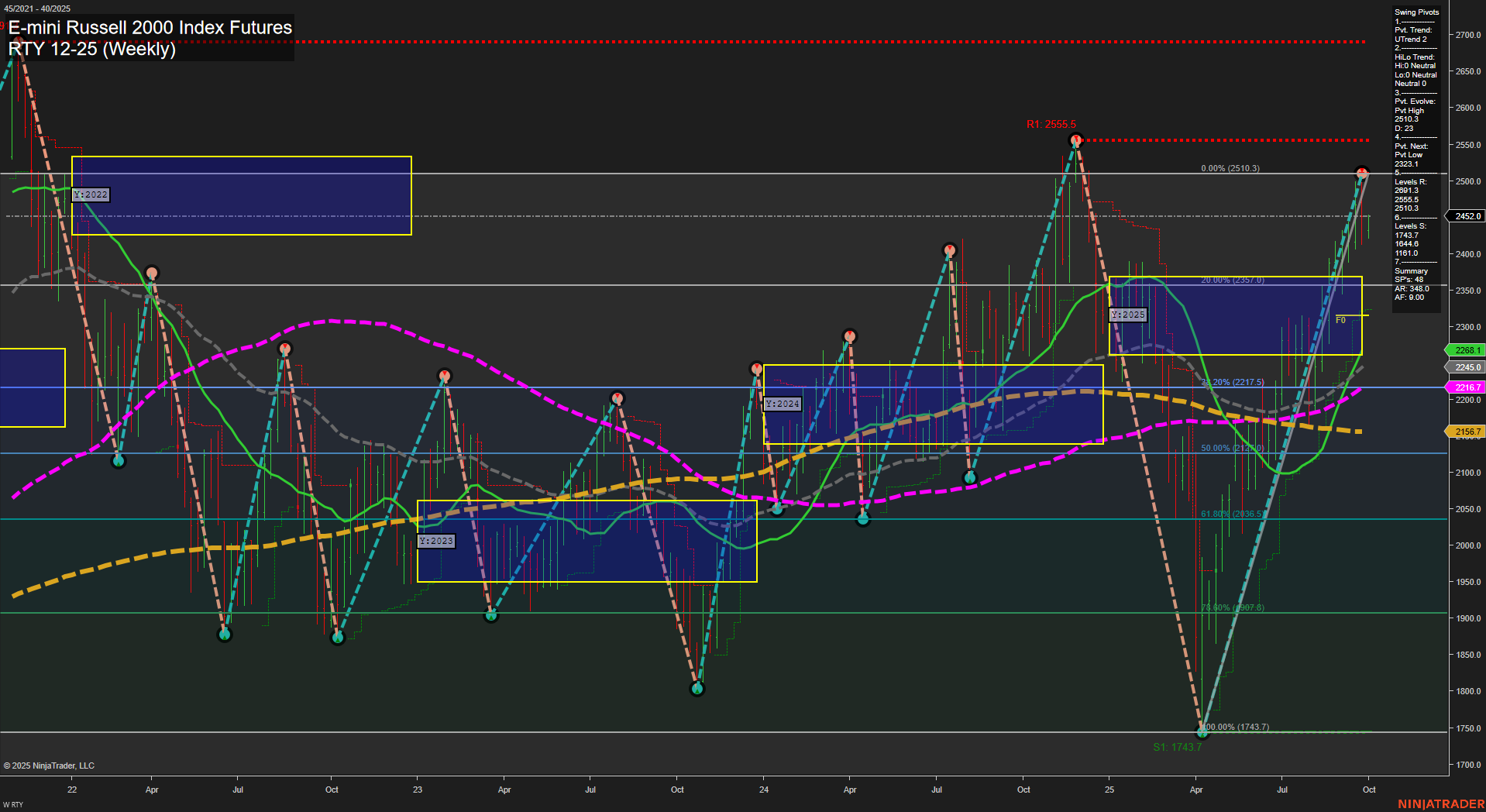
Task: Toggle the Y:2022 label on the yellow box
Action: tap(90, 194)
